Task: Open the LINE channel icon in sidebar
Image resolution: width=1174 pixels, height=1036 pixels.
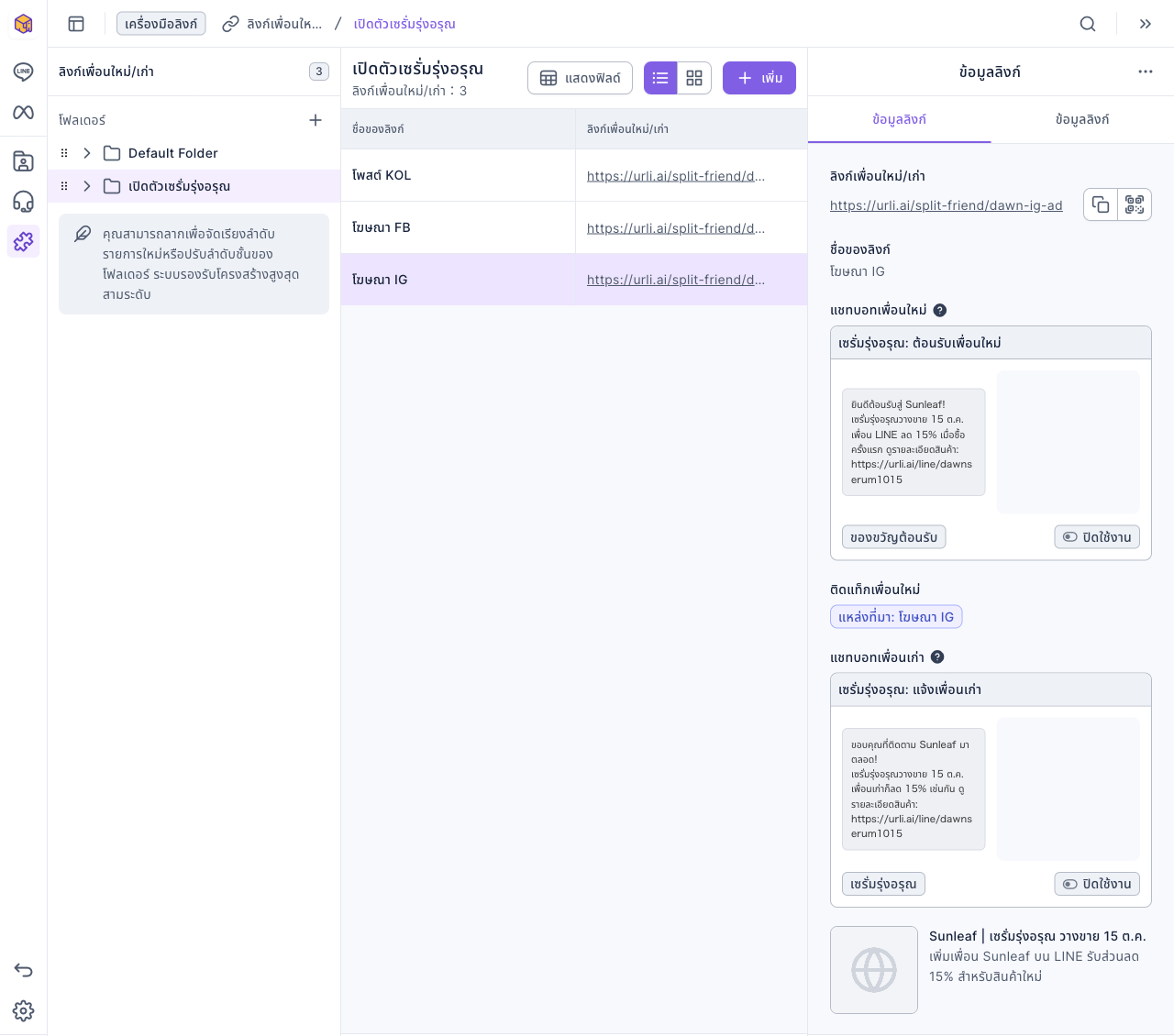Action: [x=24, y=72]
